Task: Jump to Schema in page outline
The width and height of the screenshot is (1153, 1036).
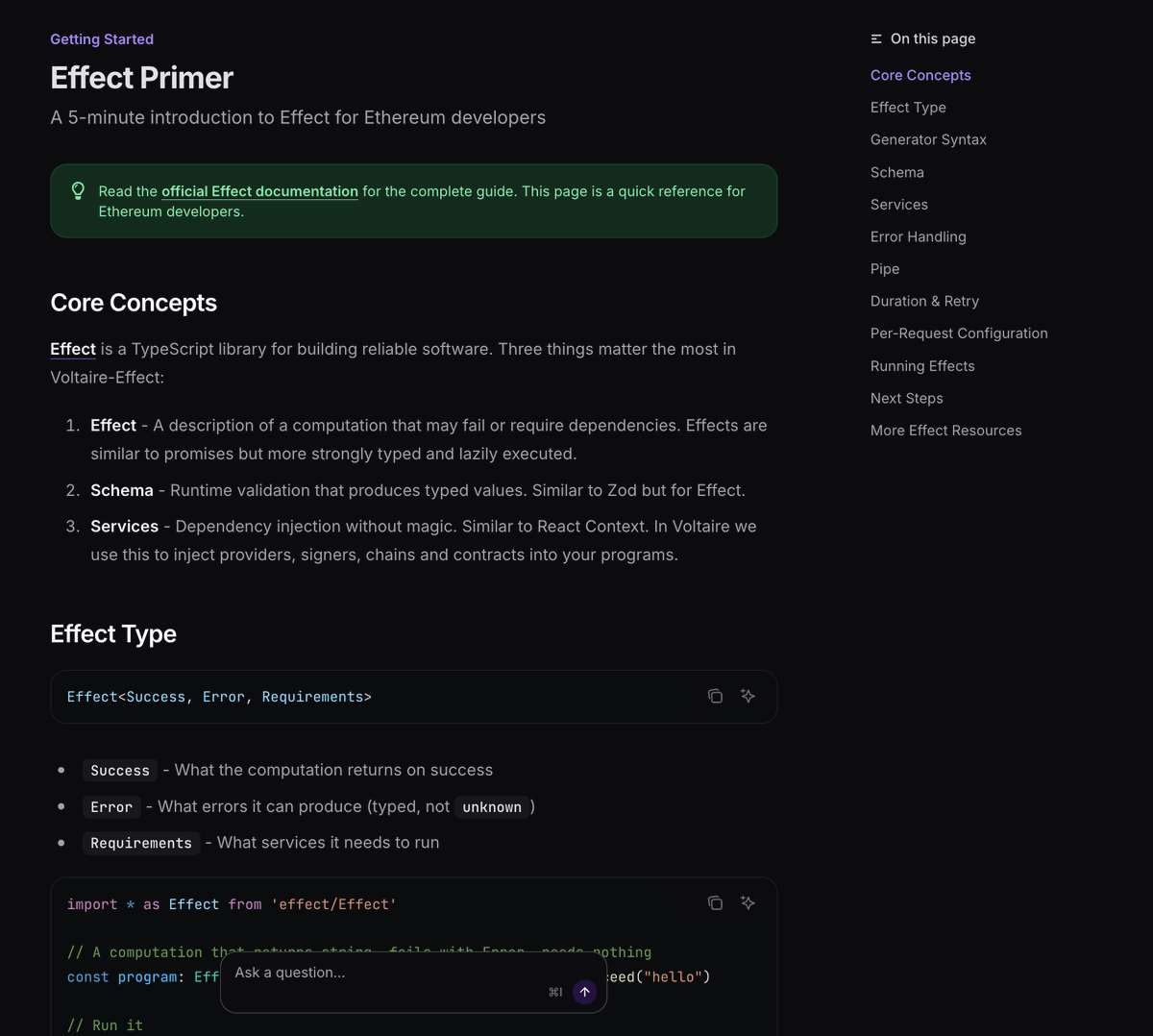Action: pos(897,172)
